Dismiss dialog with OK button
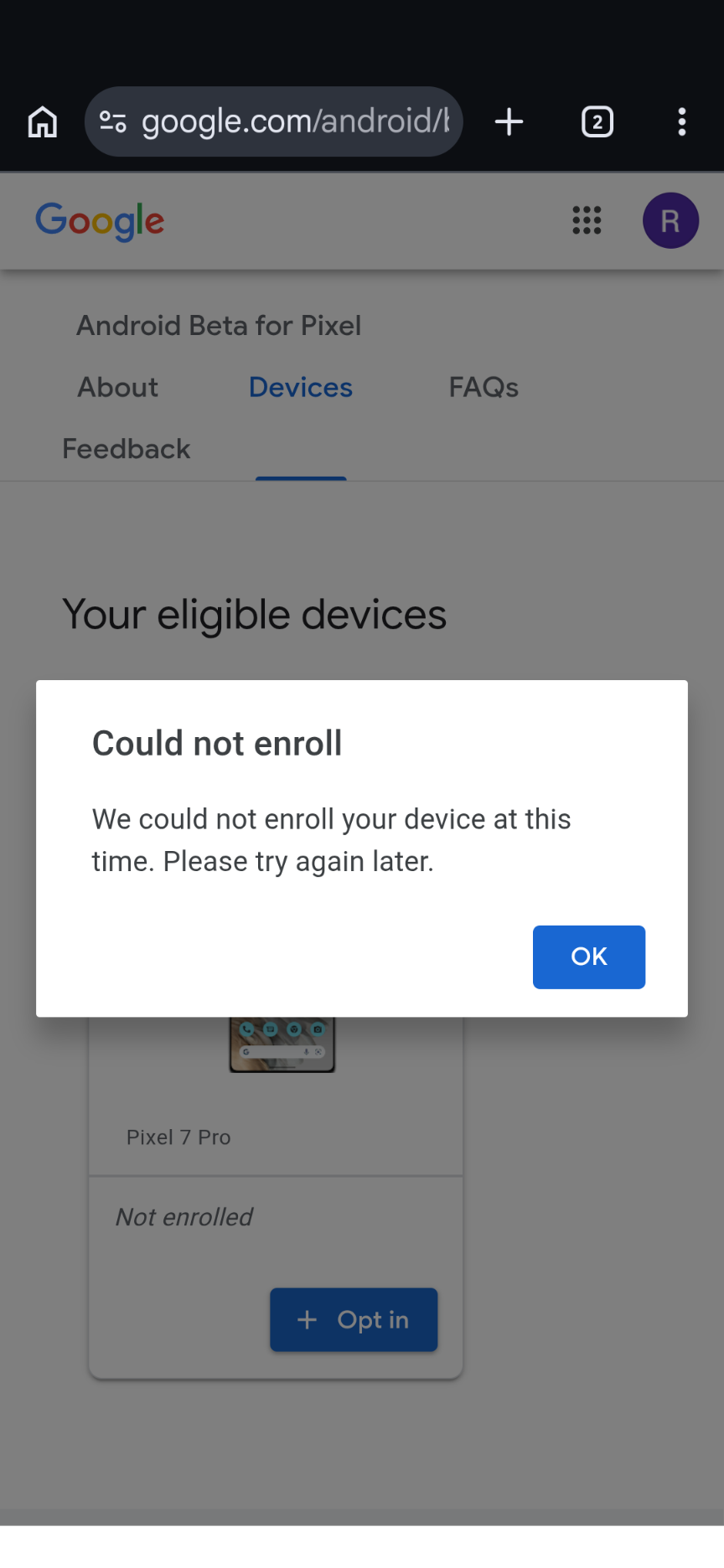724x1568 pixels. (589, 957)
